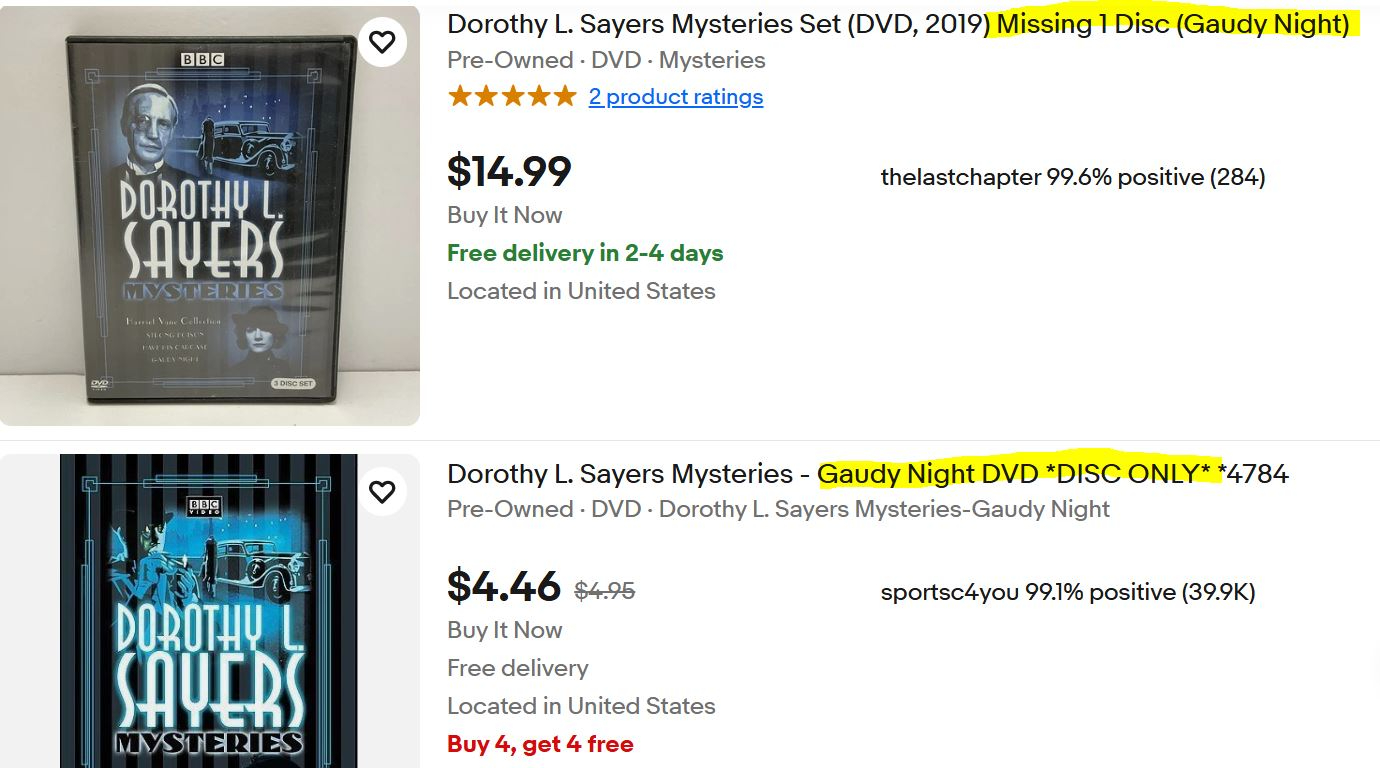Click the crossed-out $4.95 original price

[x=605, y=591]
